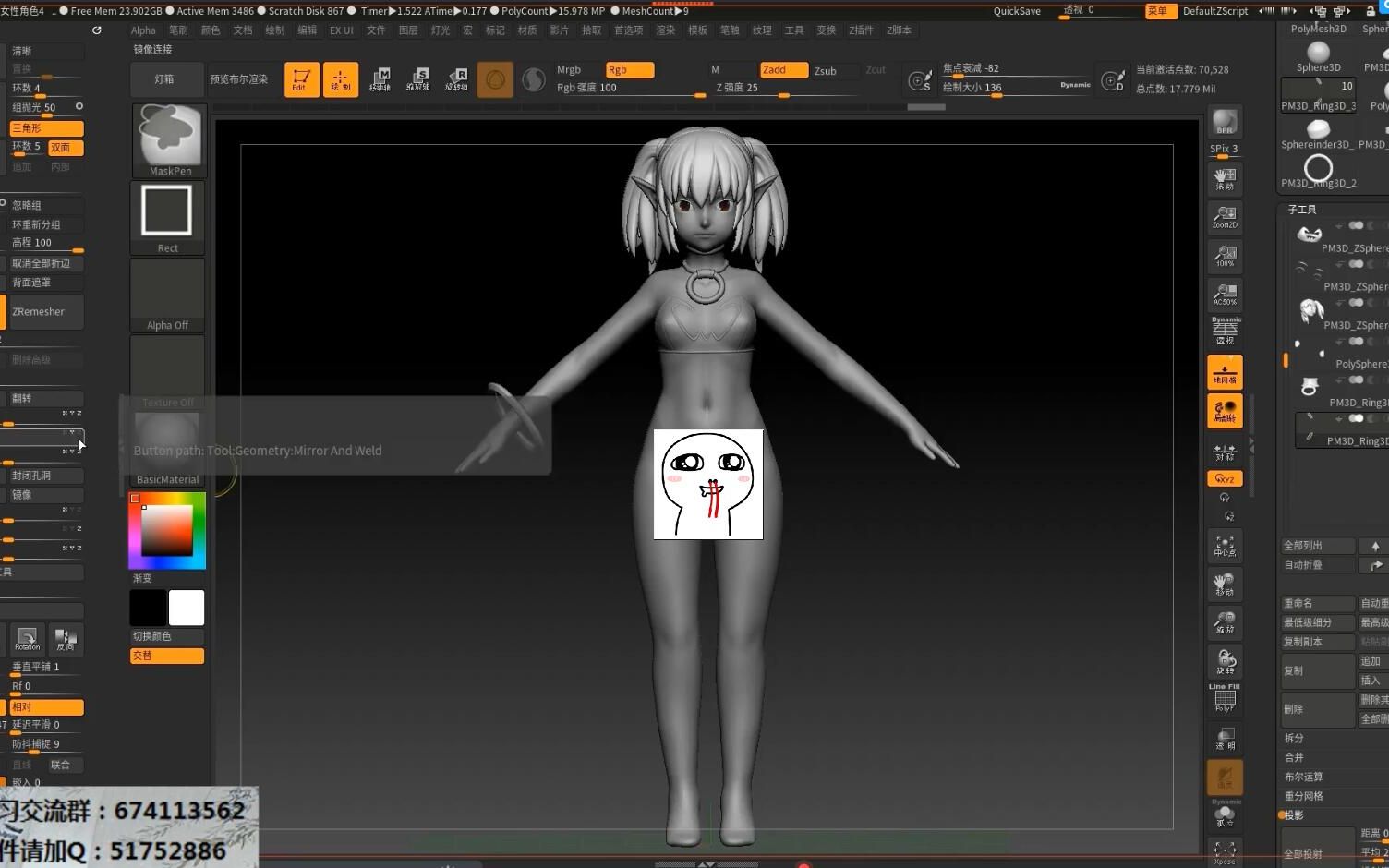1389x868 pixels.
Task: Toggle the floor grid icon
Action: [1225, 372]
